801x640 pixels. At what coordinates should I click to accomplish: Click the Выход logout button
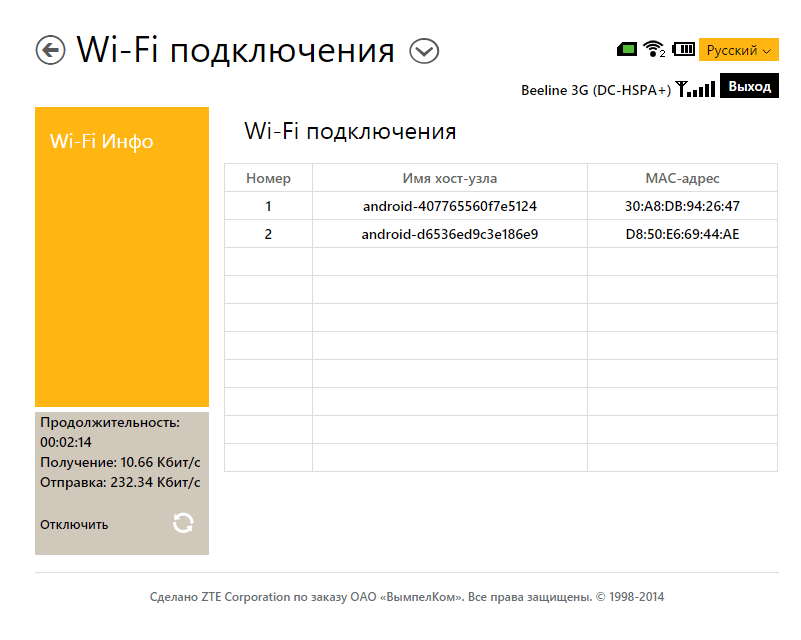(749, 86)
